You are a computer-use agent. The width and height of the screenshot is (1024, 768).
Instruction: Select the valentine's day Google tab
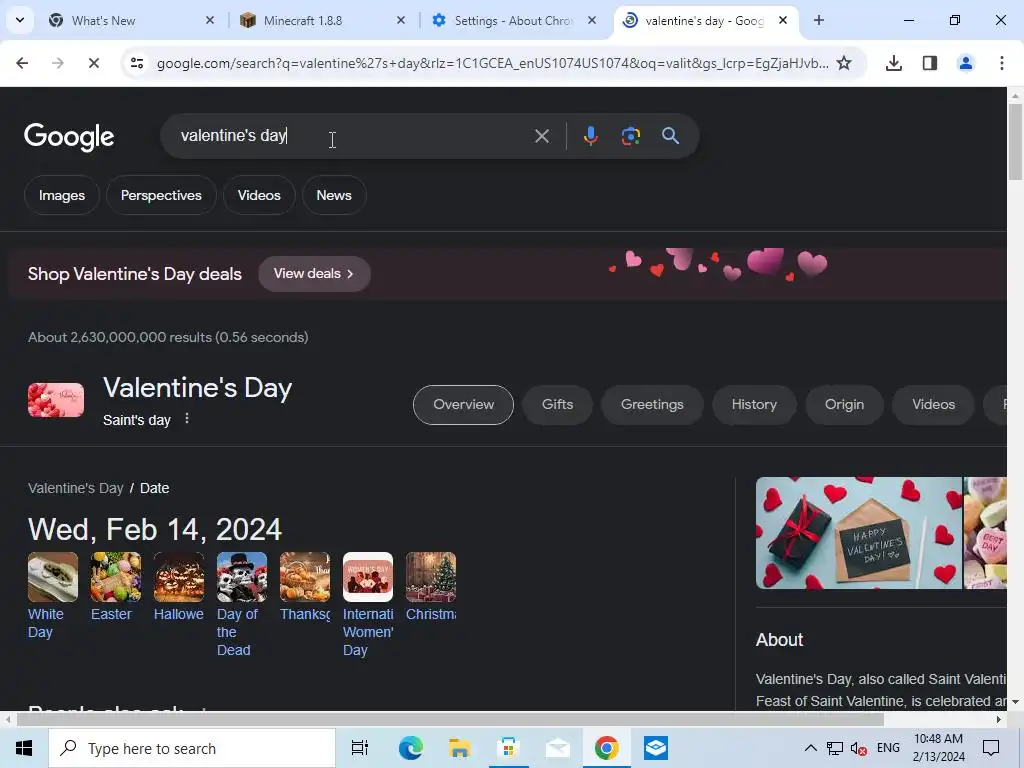(705, 20)
